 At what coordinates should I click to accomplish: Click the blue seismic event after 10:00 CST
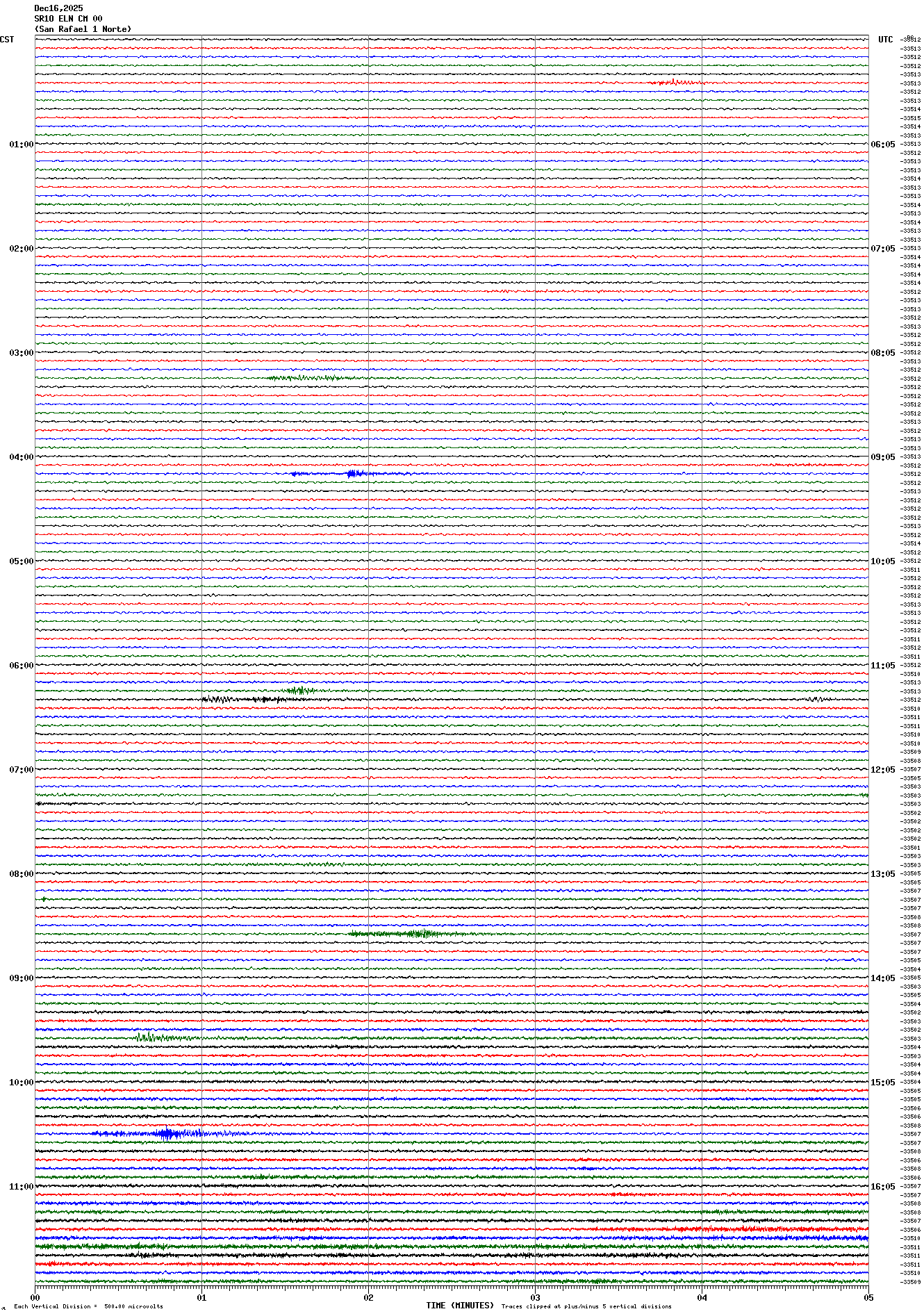pos(165,1134)
